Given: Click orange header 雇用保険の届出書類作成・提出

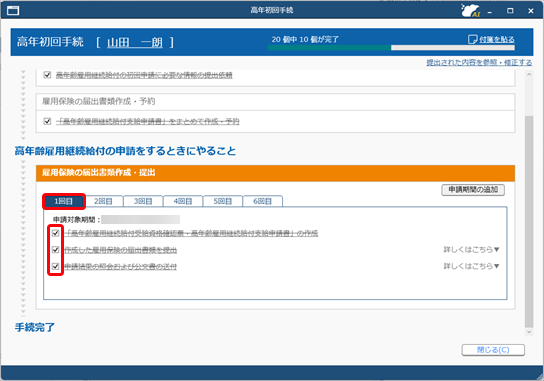Looking at the screenshot, I should (275, 173).
